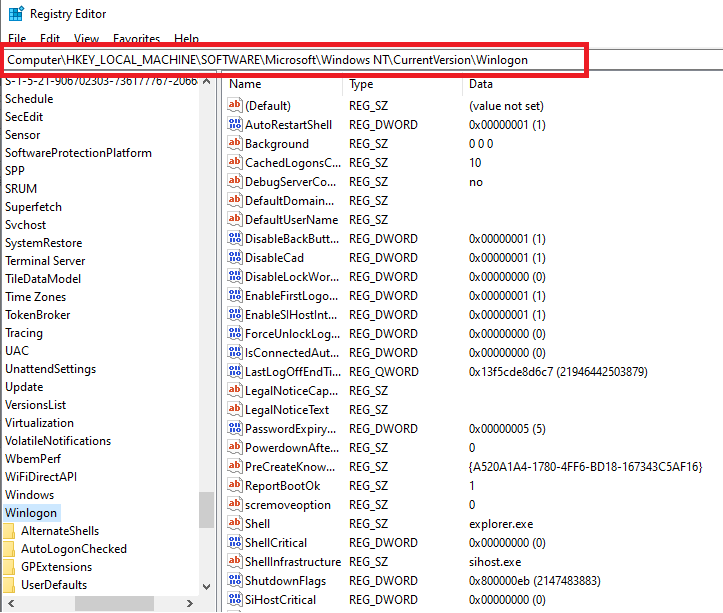This screenshot has width=723, height=613.
Task: Click the GPExtensions folder icon
Action: (x=9, y=567)
